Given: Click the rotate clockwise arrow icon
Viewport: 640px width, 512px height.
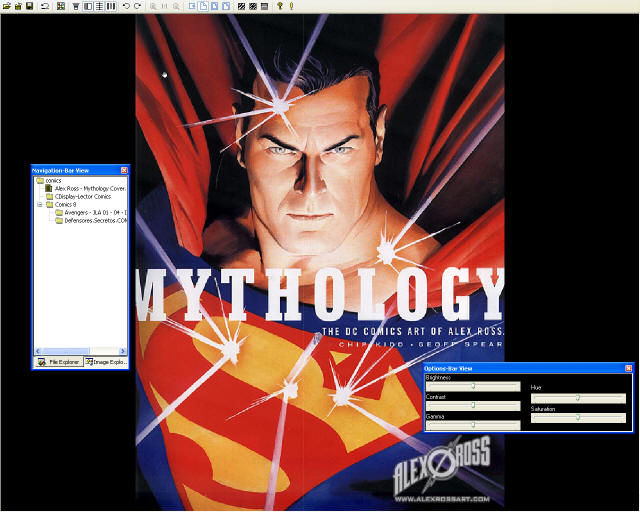Looking at the screenshot, I should (138, 6).
